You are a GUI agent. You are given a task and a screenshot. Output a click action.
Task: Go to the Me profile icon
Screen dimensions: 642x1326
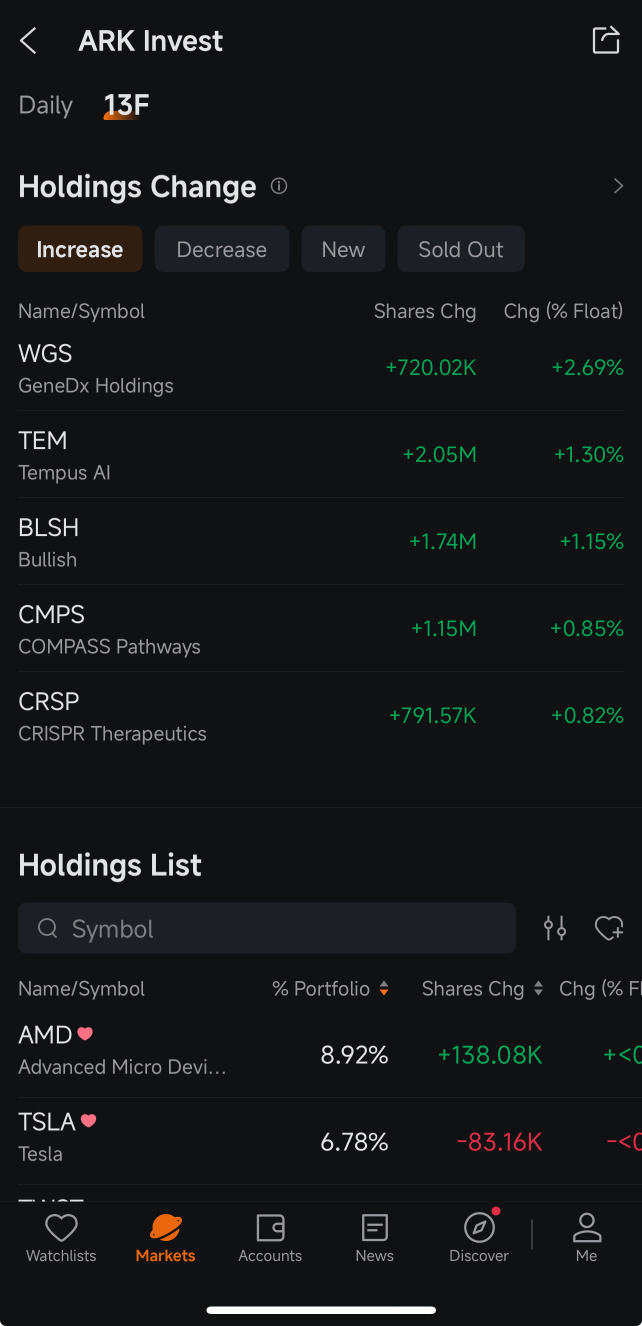tap(587, 1227)
